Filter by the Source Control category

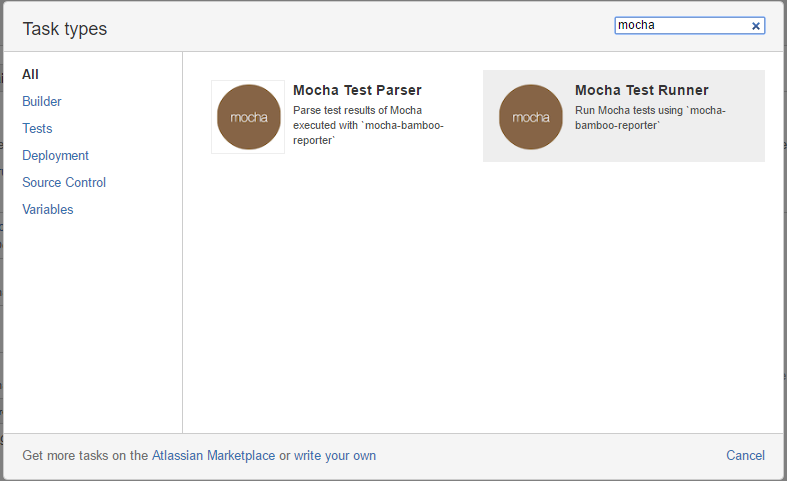pos(64,182)
